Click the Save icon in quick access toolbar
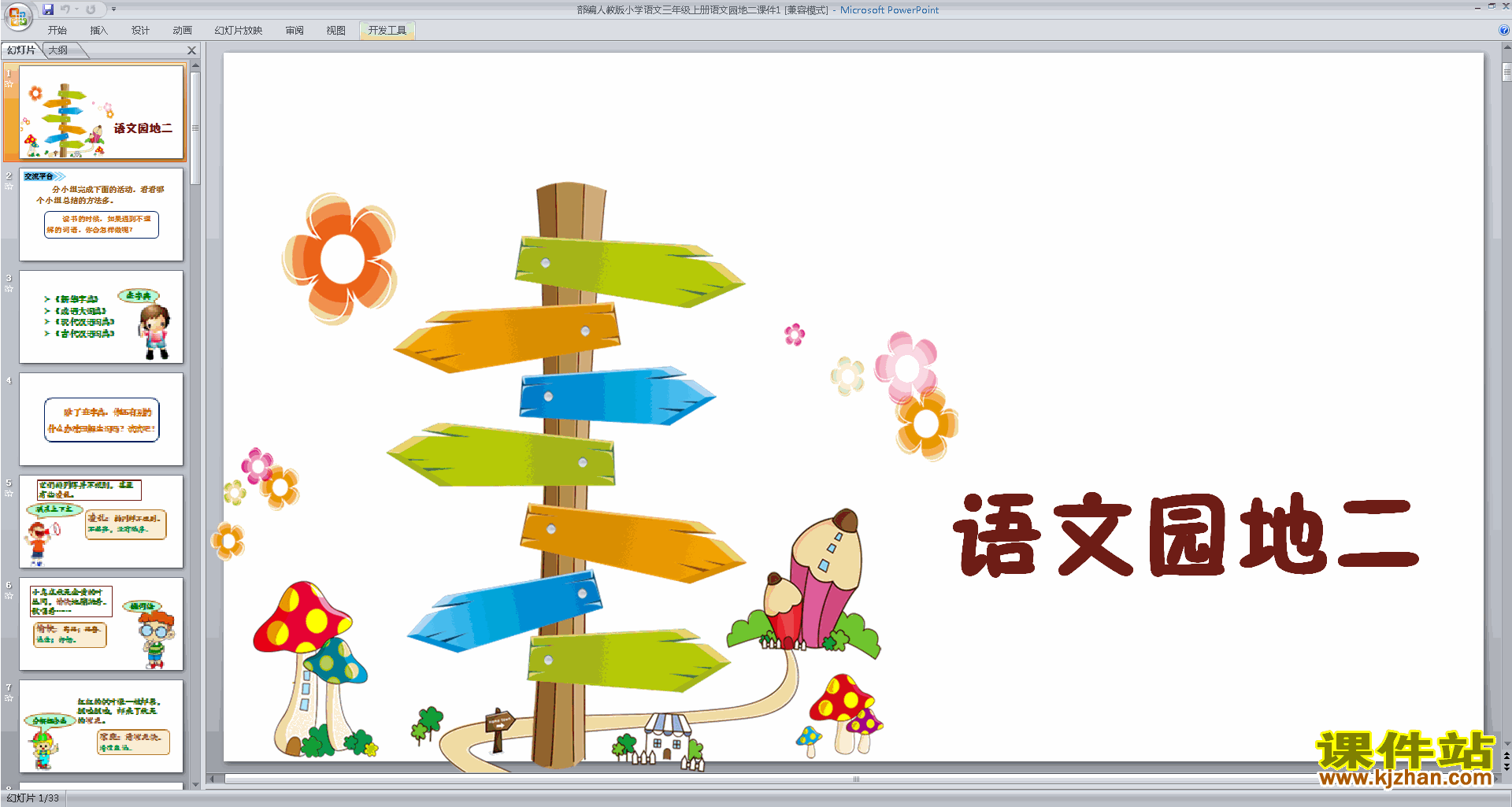 click(x=48, y=9)
